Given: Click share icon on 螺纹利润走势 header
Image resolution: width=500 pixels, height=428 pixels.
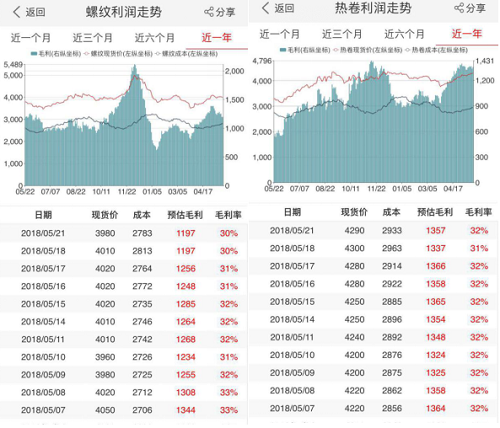Looking at the screenshot, I should [x=209, y=12].
